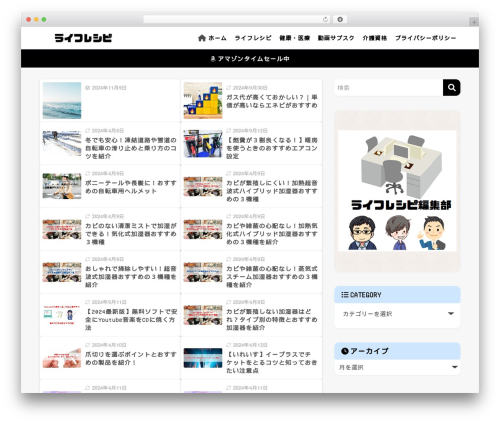Open article カビや雑菌の心配なし！蒸気式スチーム加湿器

point(272,277)
